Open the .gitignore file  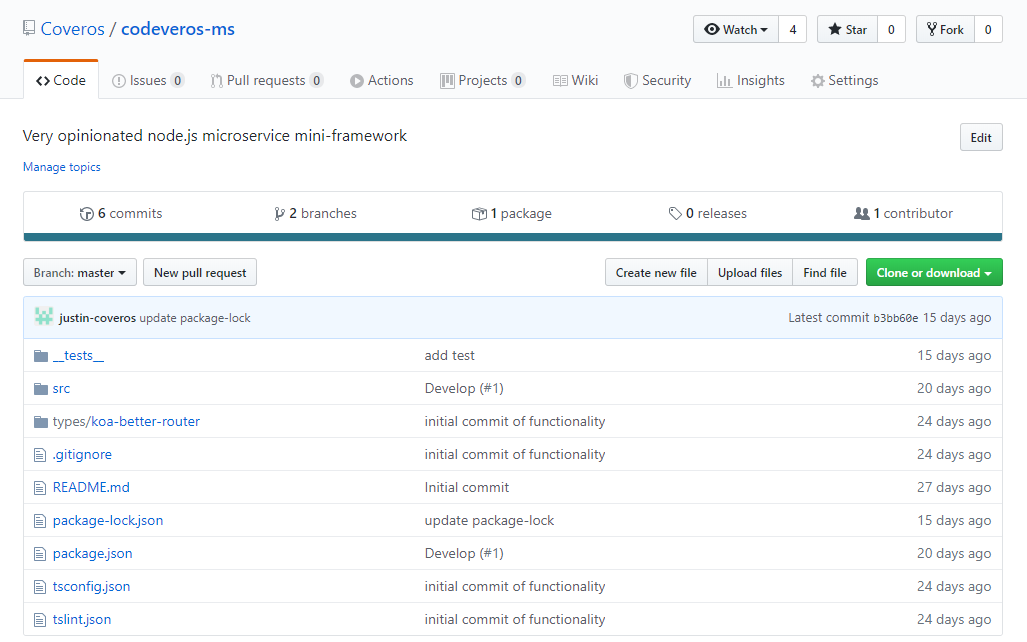click(x=82, y=455)
